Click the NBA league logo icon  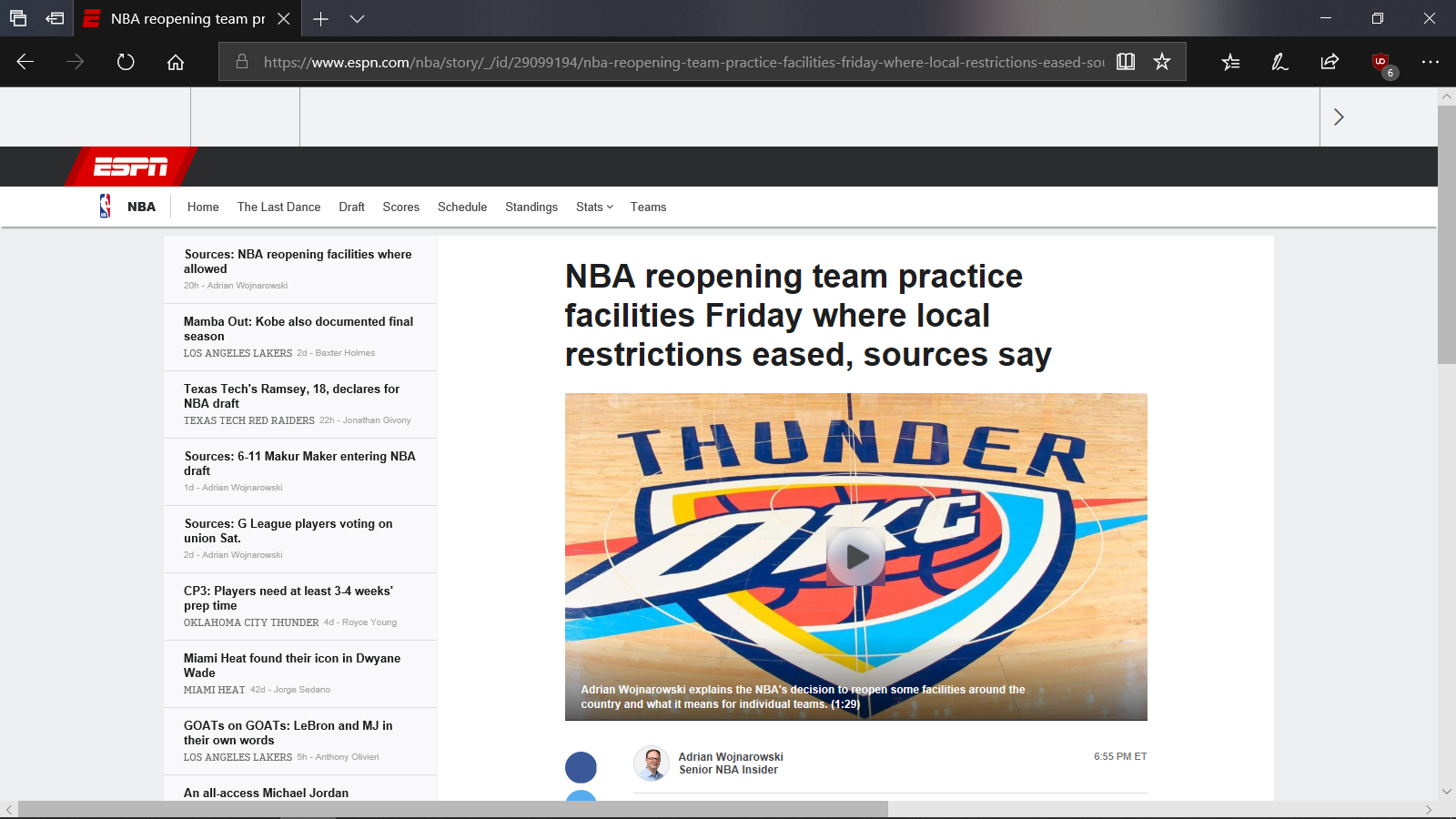pos(106,207)
